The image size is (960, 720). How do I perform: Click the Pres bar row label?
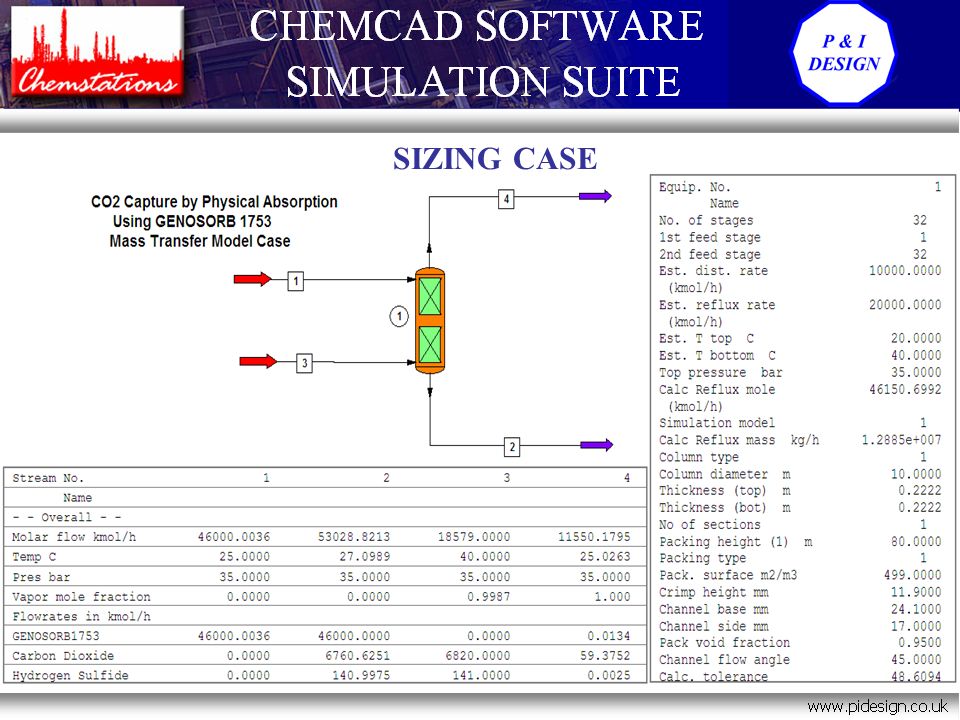pyautogui.click(x=41, y=577)
